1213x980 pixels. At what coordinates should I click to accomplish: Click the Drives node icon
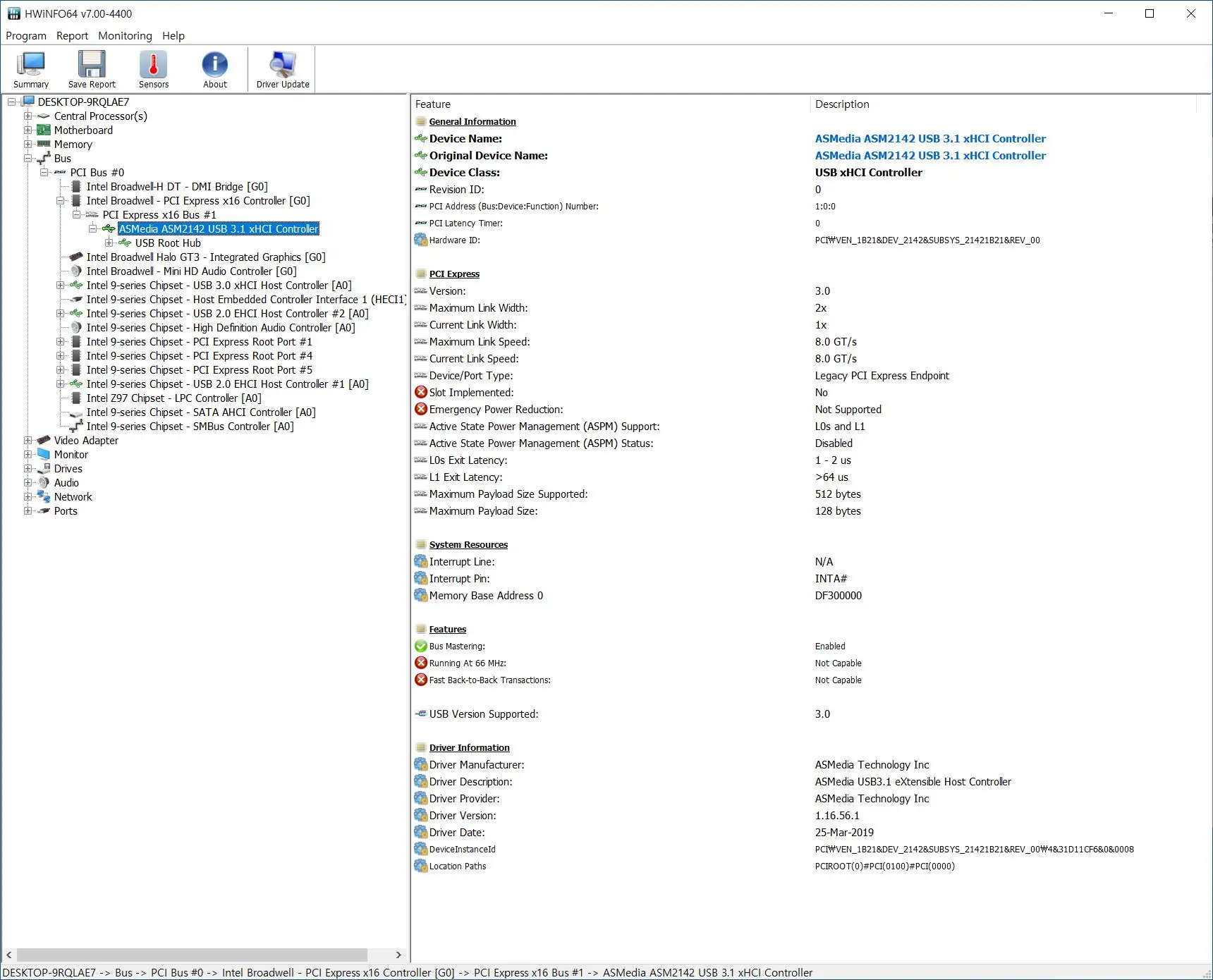click(x=44, y=468)
